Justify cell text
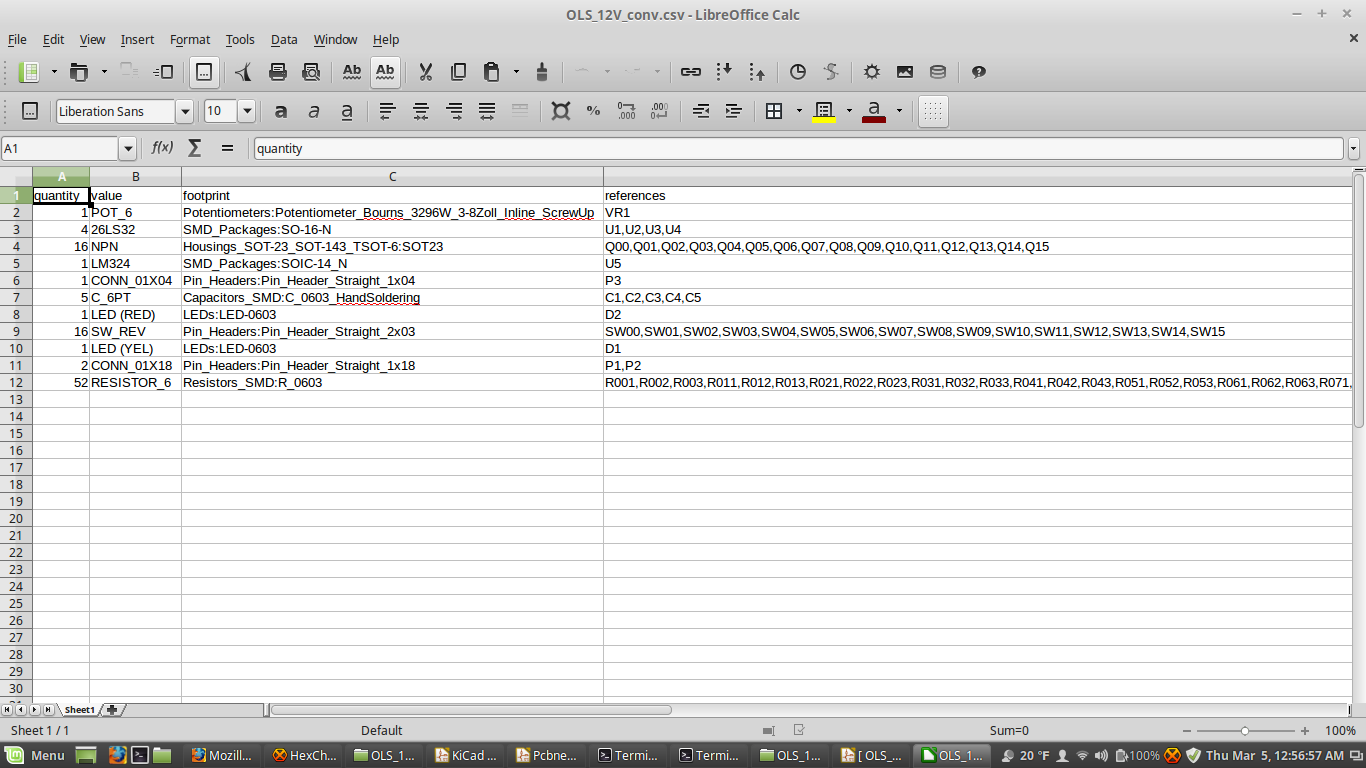The height and width of the screenshot is (768, 1366). pos(487,111)
